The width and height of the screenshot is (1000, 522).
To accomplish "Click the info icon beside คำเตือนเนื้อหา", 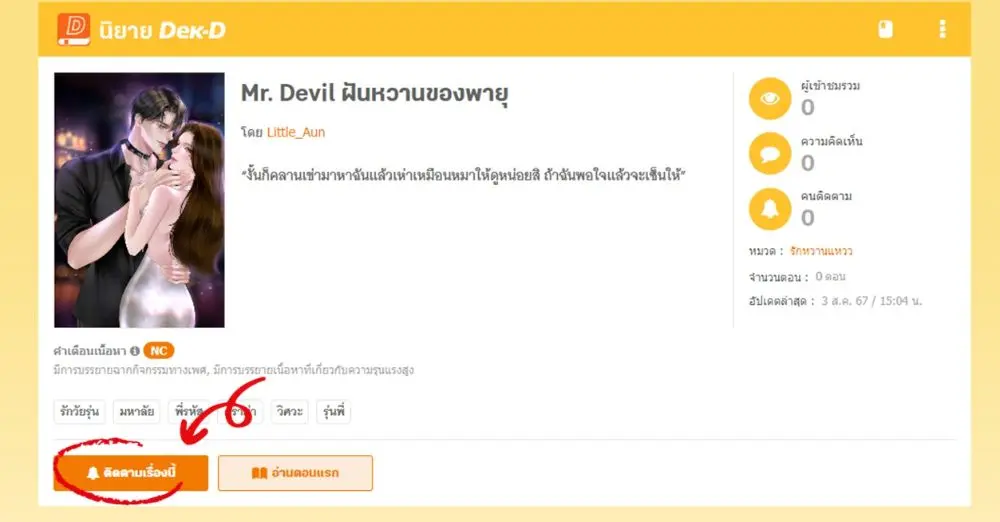I will click(135, 351).
